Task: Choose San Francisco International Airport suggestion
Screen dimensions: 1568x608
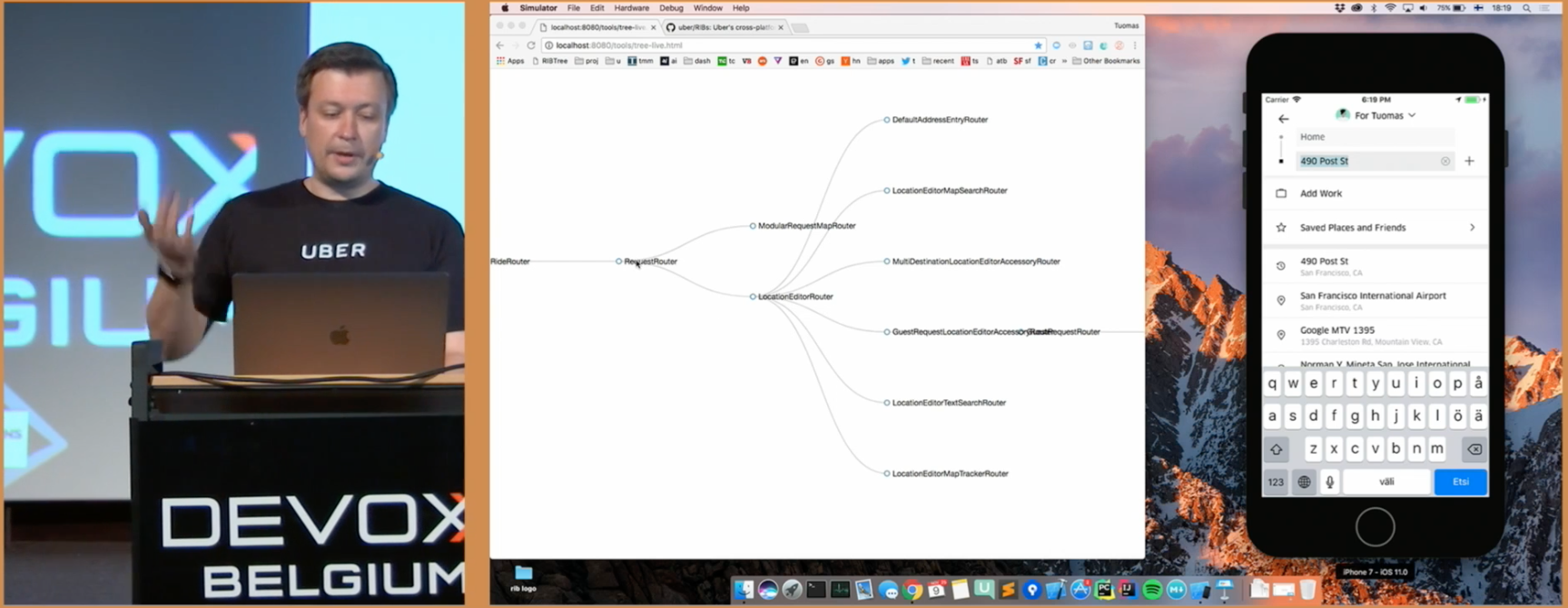Action: point(1375,300)
